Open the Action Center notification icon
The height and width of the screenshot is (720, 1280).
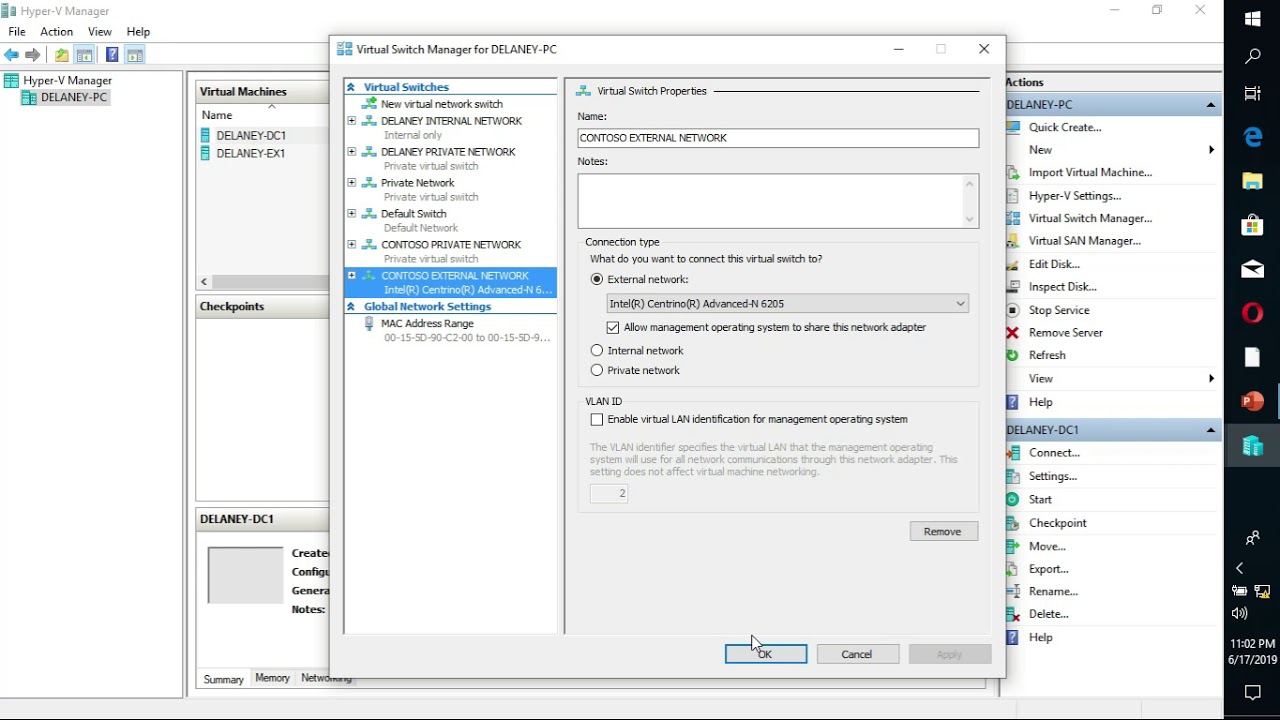(1252, 692)
